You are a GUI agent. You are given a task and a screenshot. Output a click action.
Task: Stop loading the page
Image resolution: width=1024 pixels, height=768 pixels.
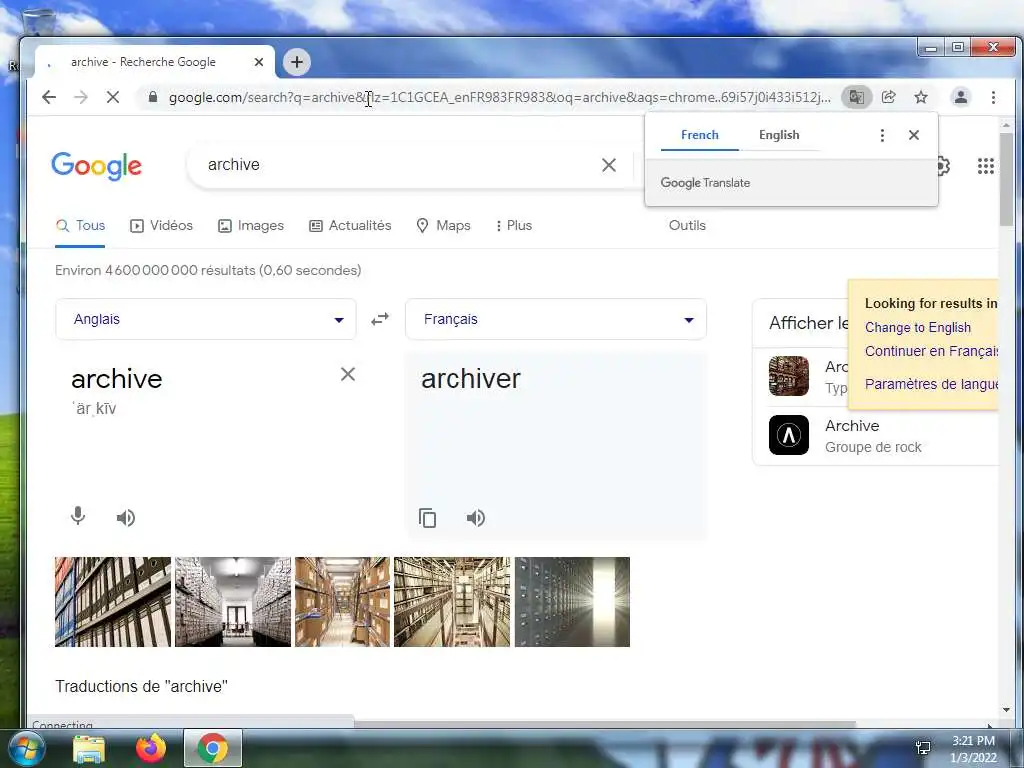click(113, 97)
